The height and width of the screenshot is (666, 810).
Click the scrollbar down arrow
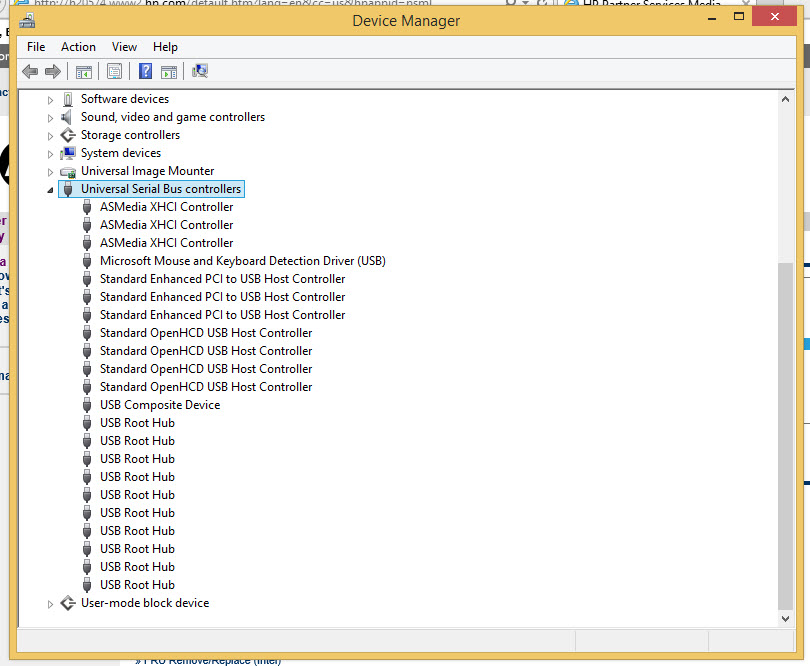point(785,619)
